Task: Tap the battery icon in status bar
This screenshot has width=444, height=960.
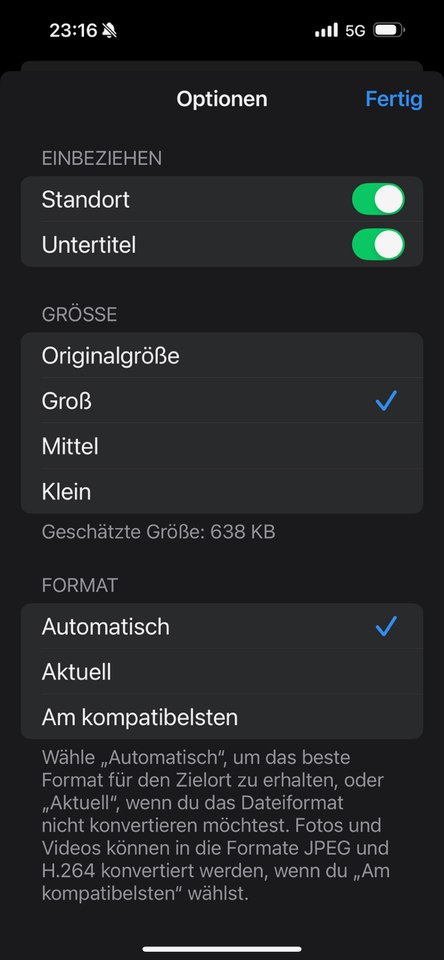Action: 389,30
